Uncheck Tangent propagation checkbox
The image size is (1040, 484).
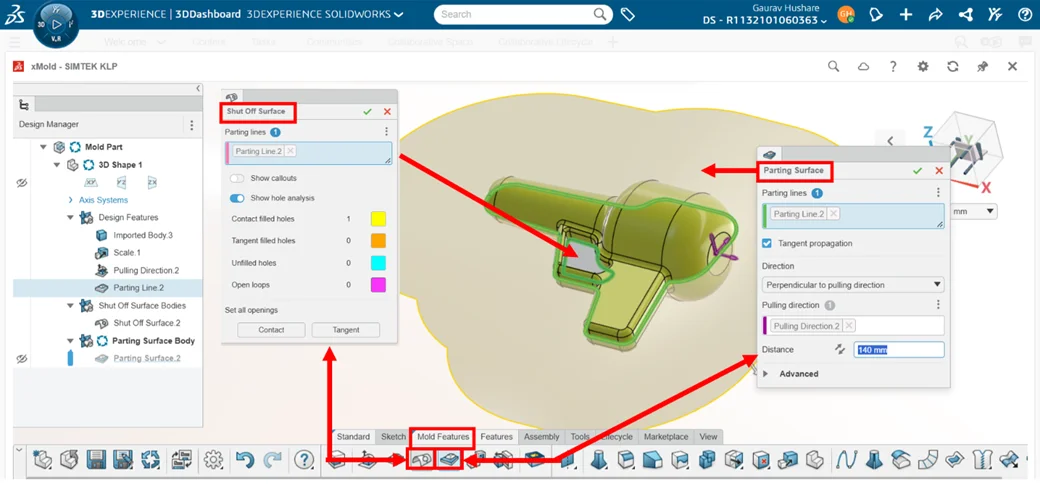(767, 243)
